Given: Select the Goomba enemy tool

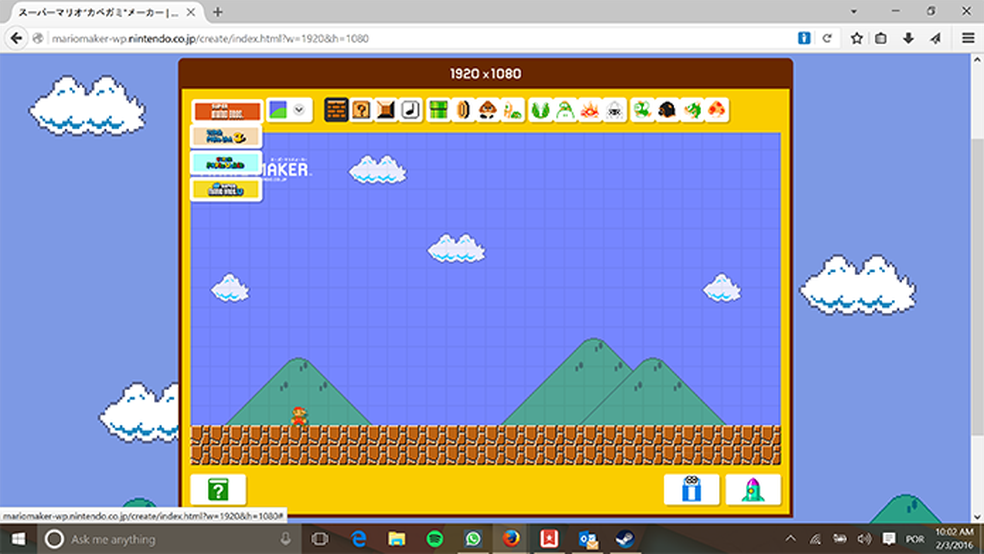Looking at the screenshot, I should point(488,110).
